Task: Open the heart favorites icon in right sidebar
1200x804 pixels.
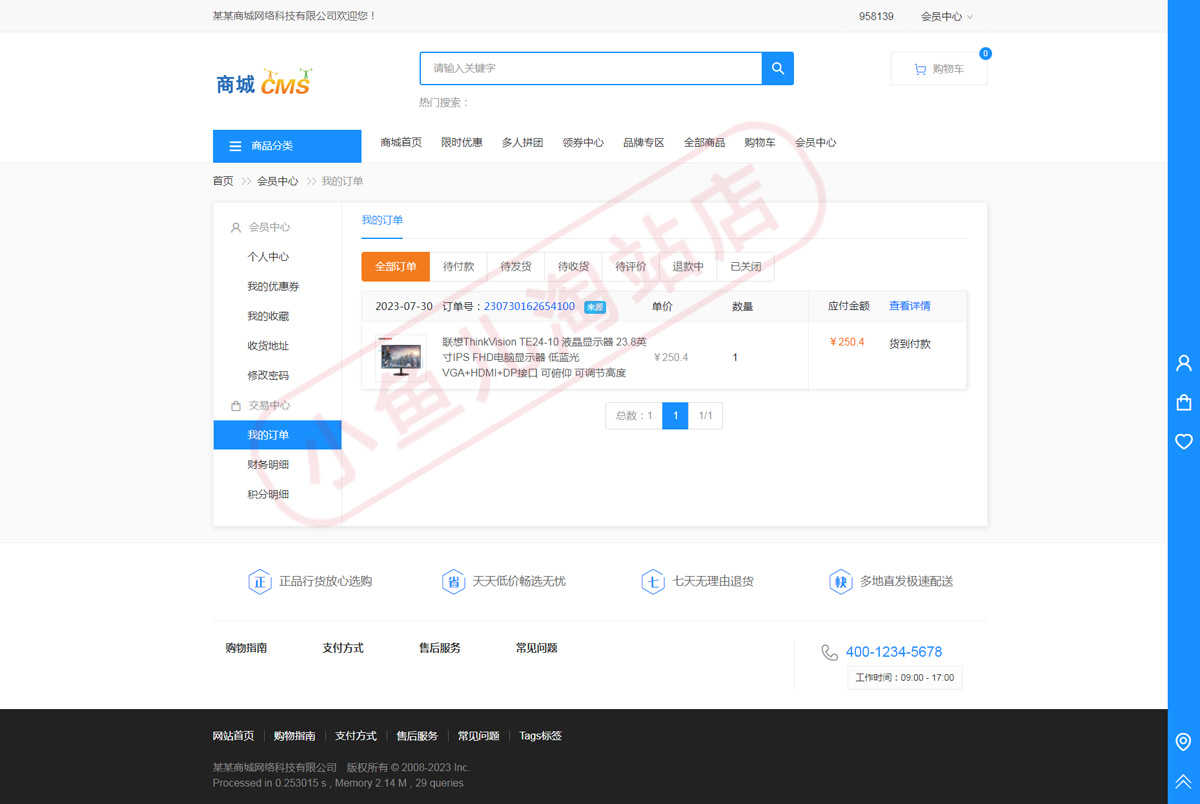Action: 1184,441
